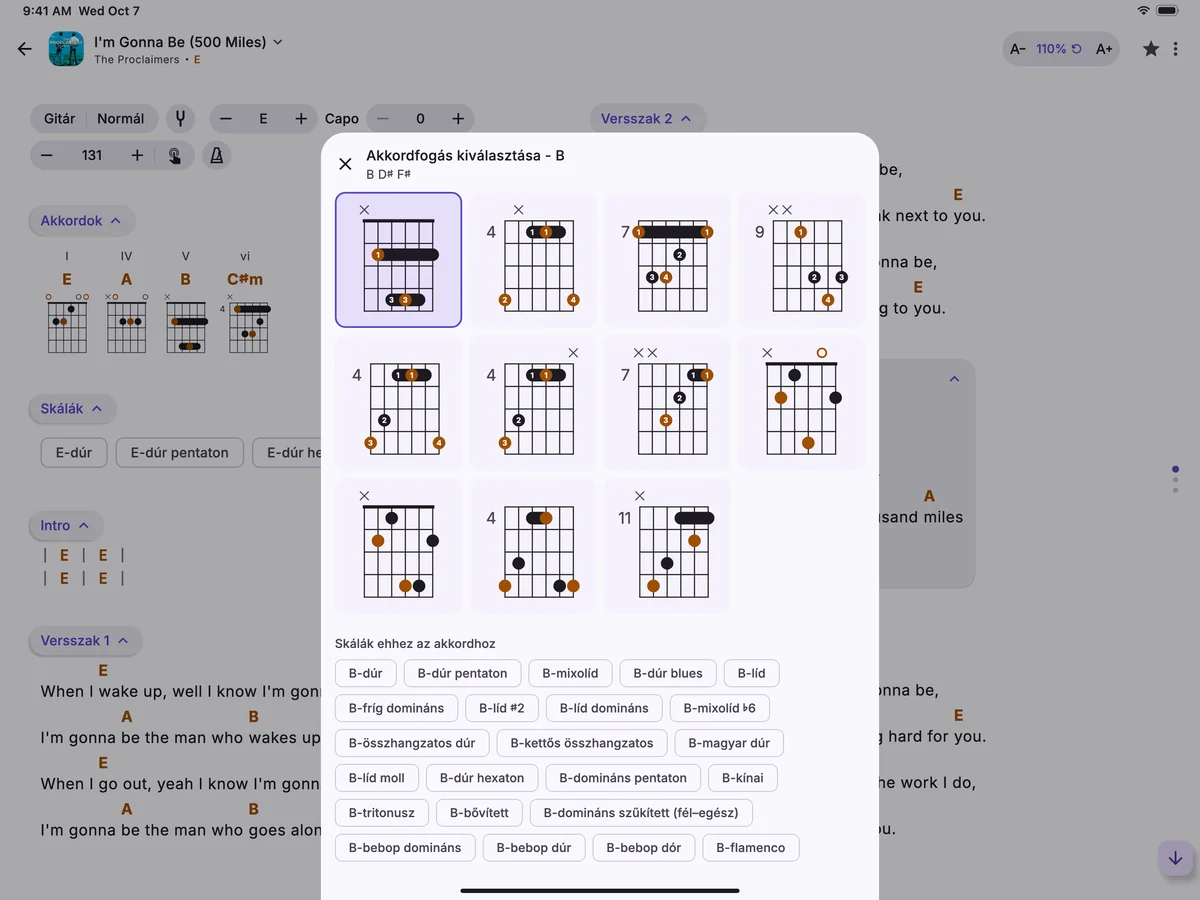This screenshot has width=1200, height=900.
Task: Collapse the Skálák section
Action: (72, 409)
